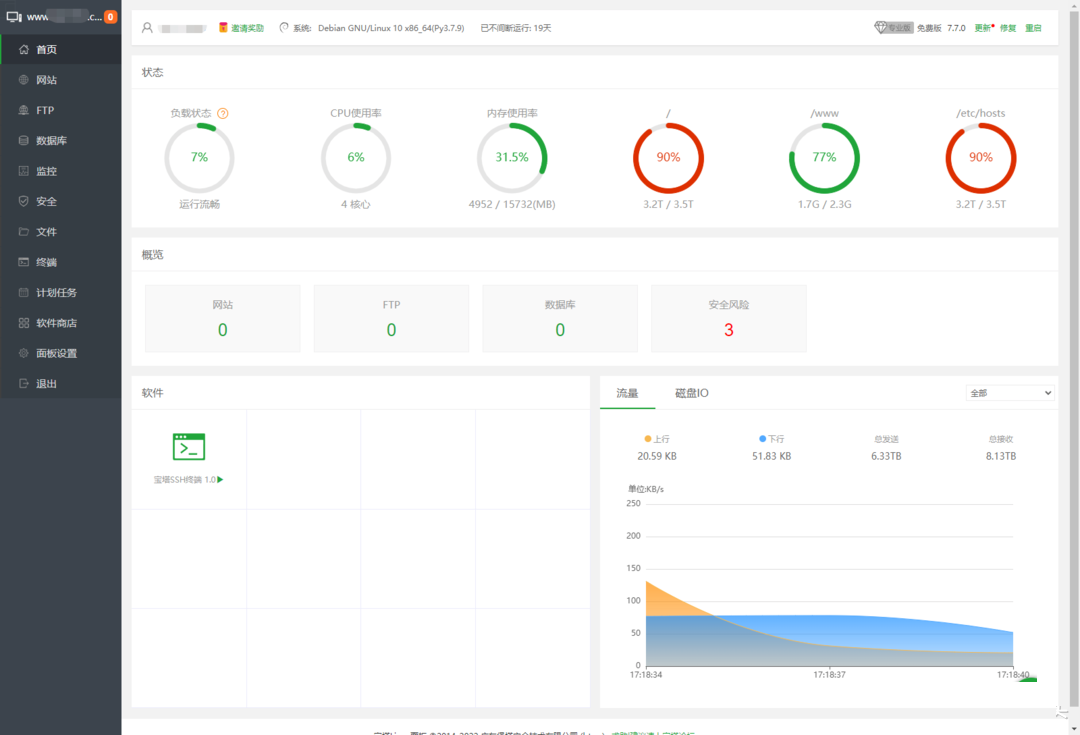Click the 内存使用率 31.5% gauge

512,158
